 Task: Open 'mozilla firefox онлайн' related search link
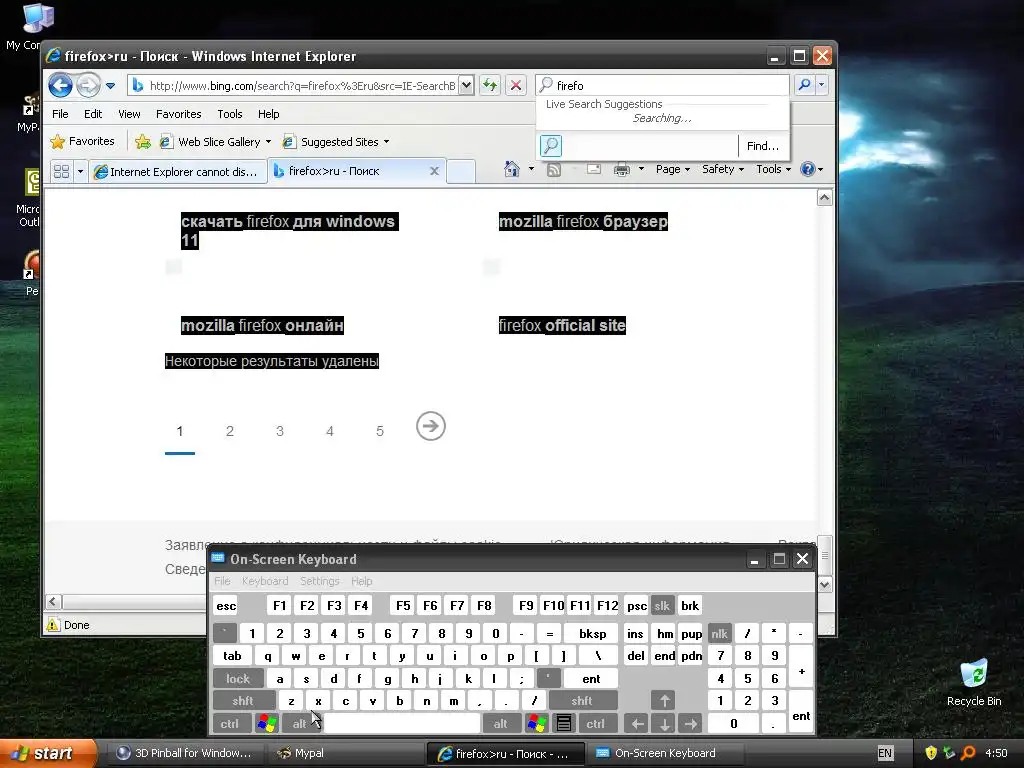pos(262,325)
